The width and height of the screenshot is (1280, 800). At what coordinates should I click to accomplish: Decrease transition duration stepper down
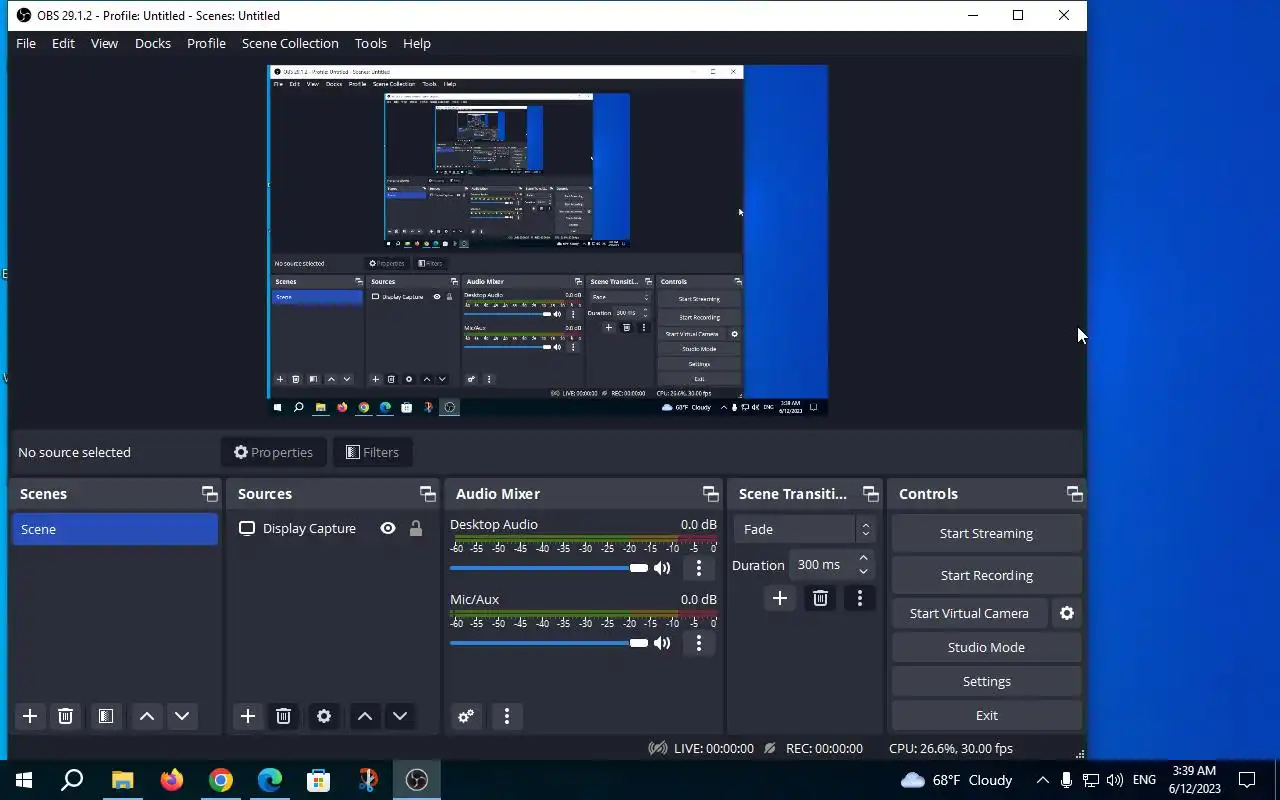(864, 572)
